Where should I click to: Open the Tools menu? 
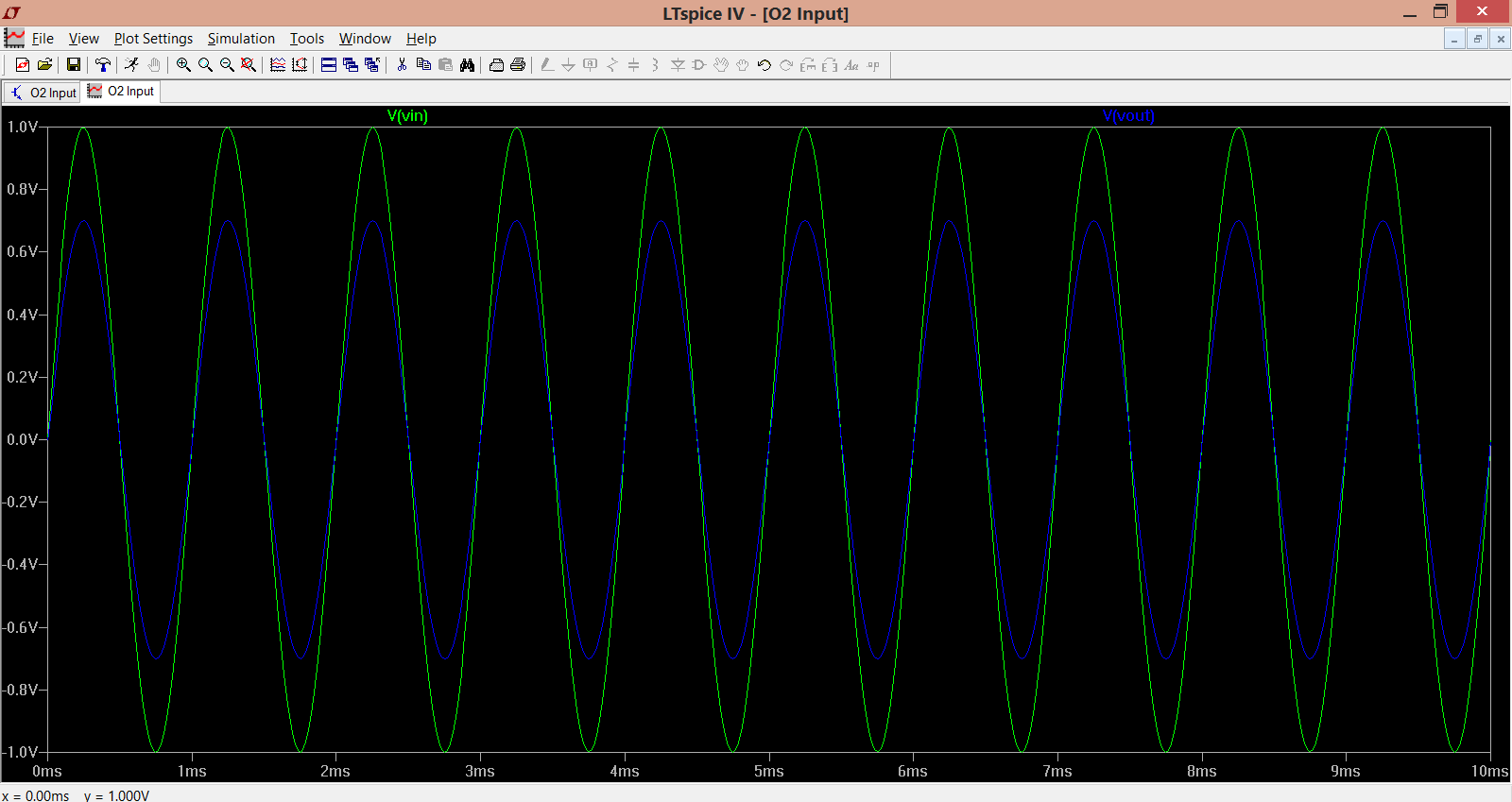click(306, 39)
